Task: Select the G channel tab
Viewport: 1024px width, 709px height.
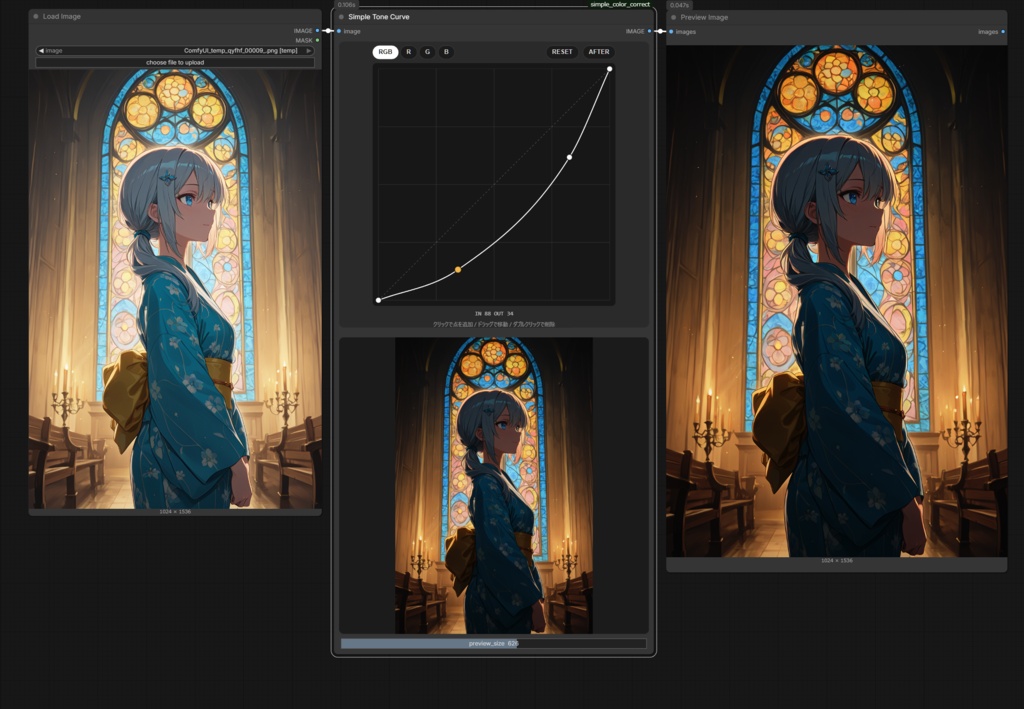Action: 428,52
